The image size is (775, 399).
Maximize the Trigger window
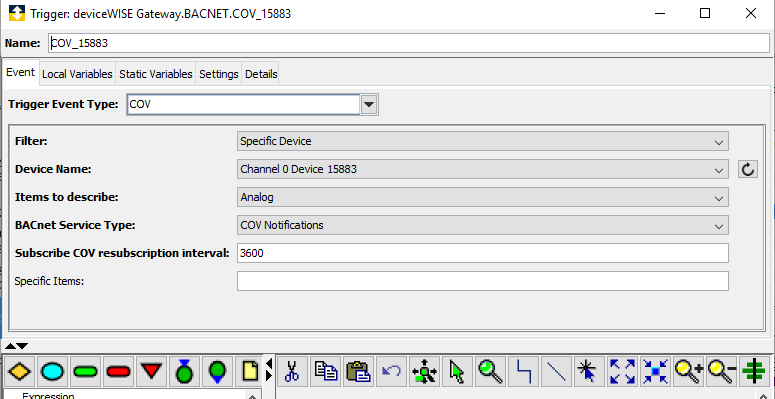tap(705, 13)
